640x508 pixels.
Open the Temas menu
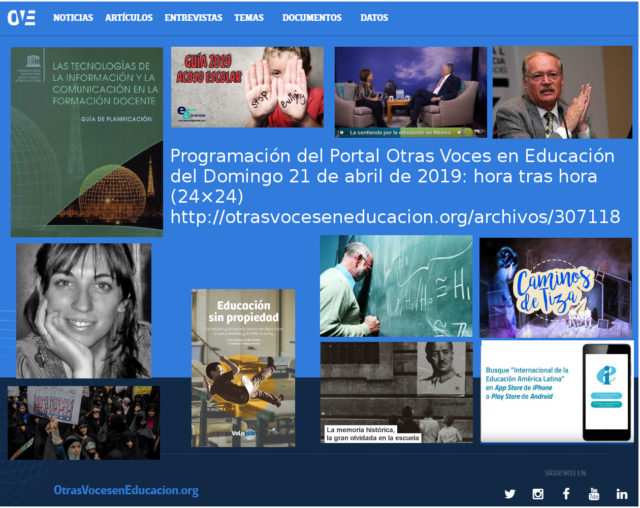pos(249,18)
